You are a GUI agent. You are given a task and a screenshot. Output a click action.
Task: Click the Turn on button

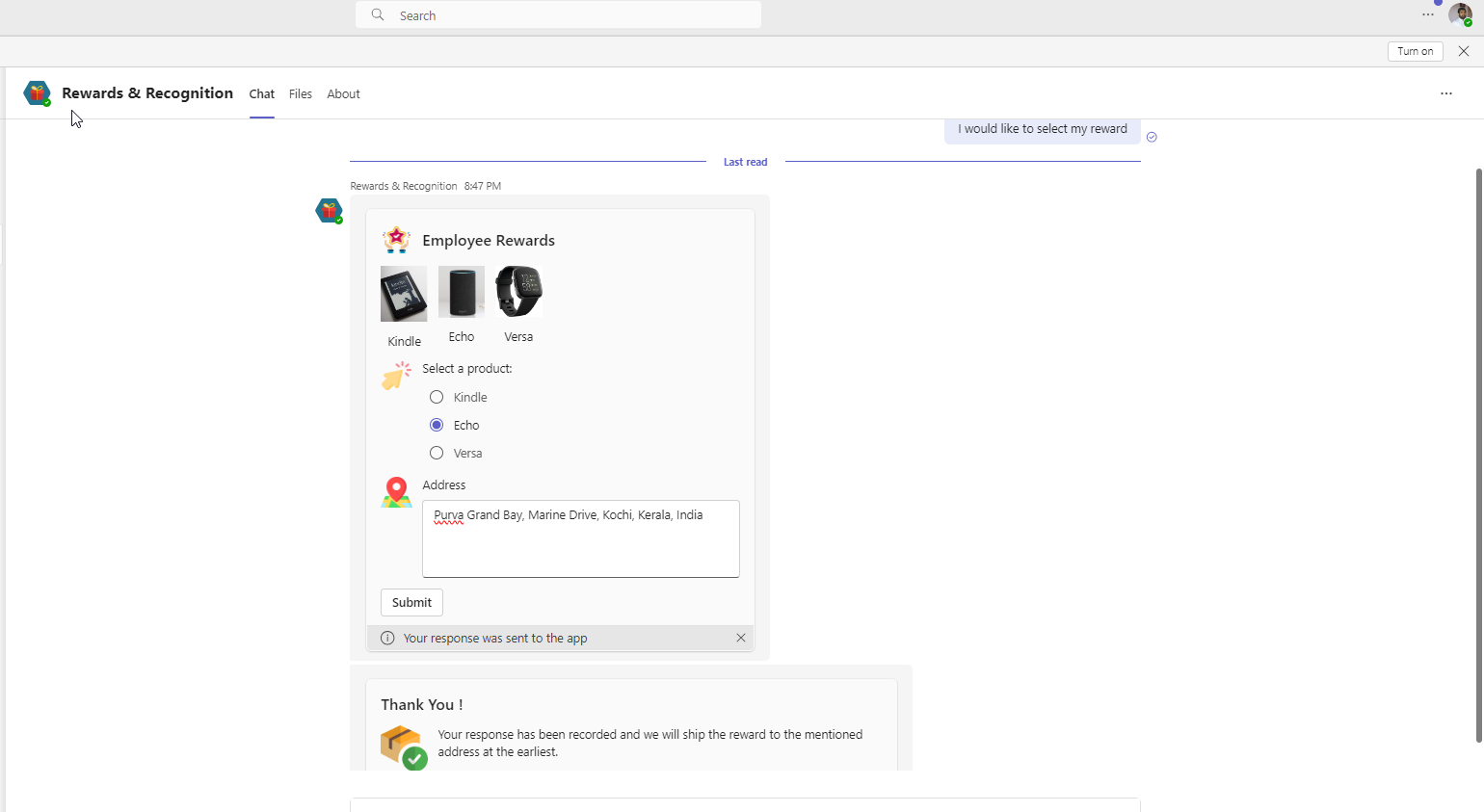pos(1415,51)
